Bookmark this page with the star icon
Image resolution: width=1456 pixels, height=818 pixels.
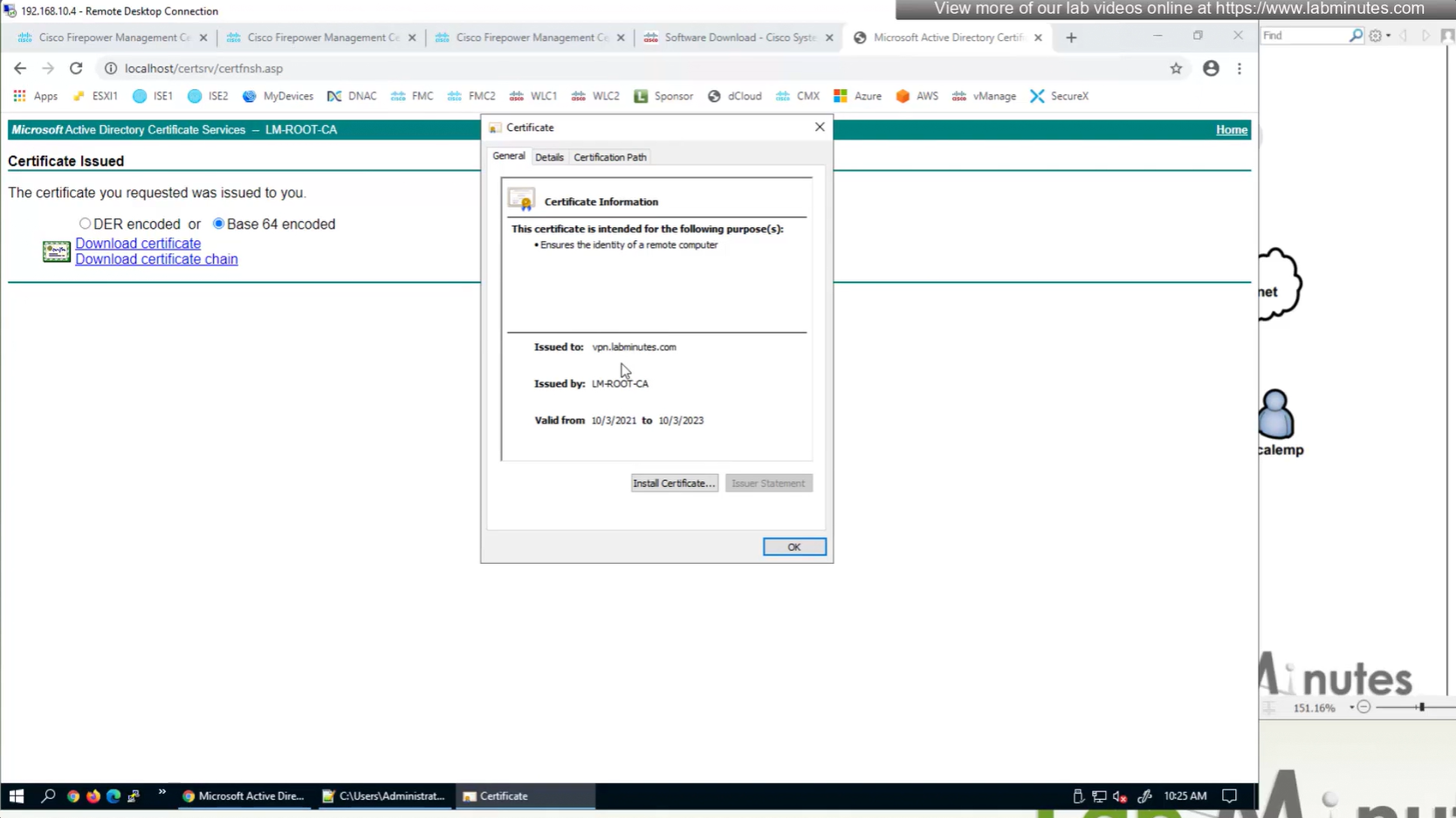(1176, 68)
